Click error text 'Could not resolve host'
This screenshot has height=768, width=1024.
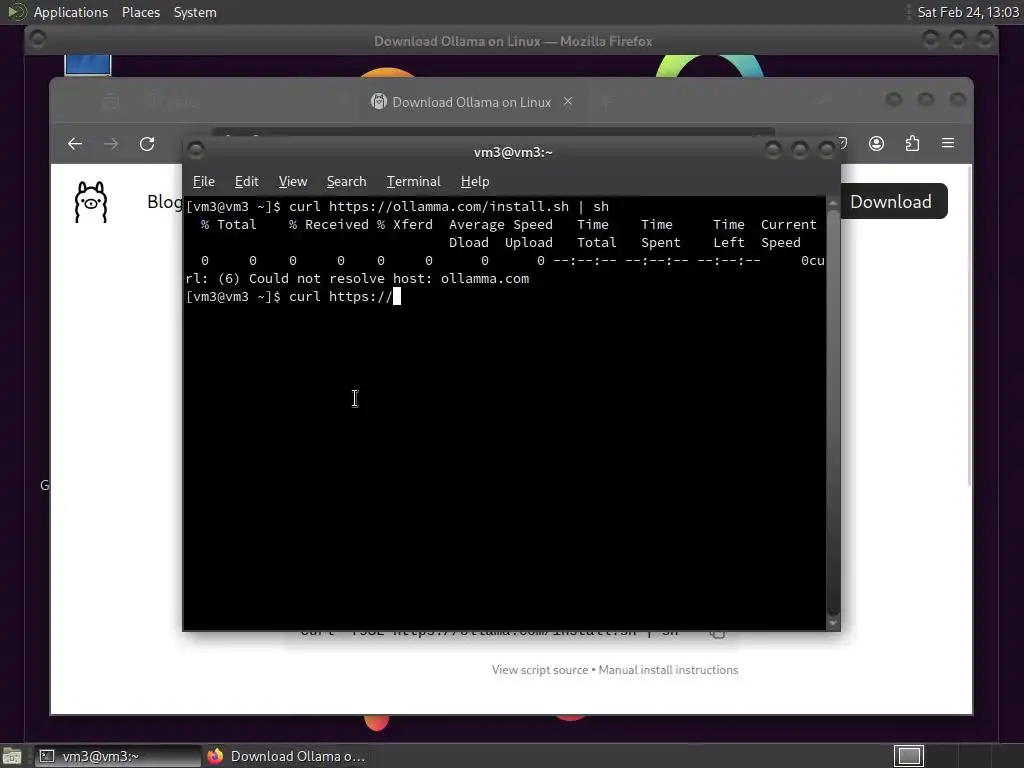(340, 279)
